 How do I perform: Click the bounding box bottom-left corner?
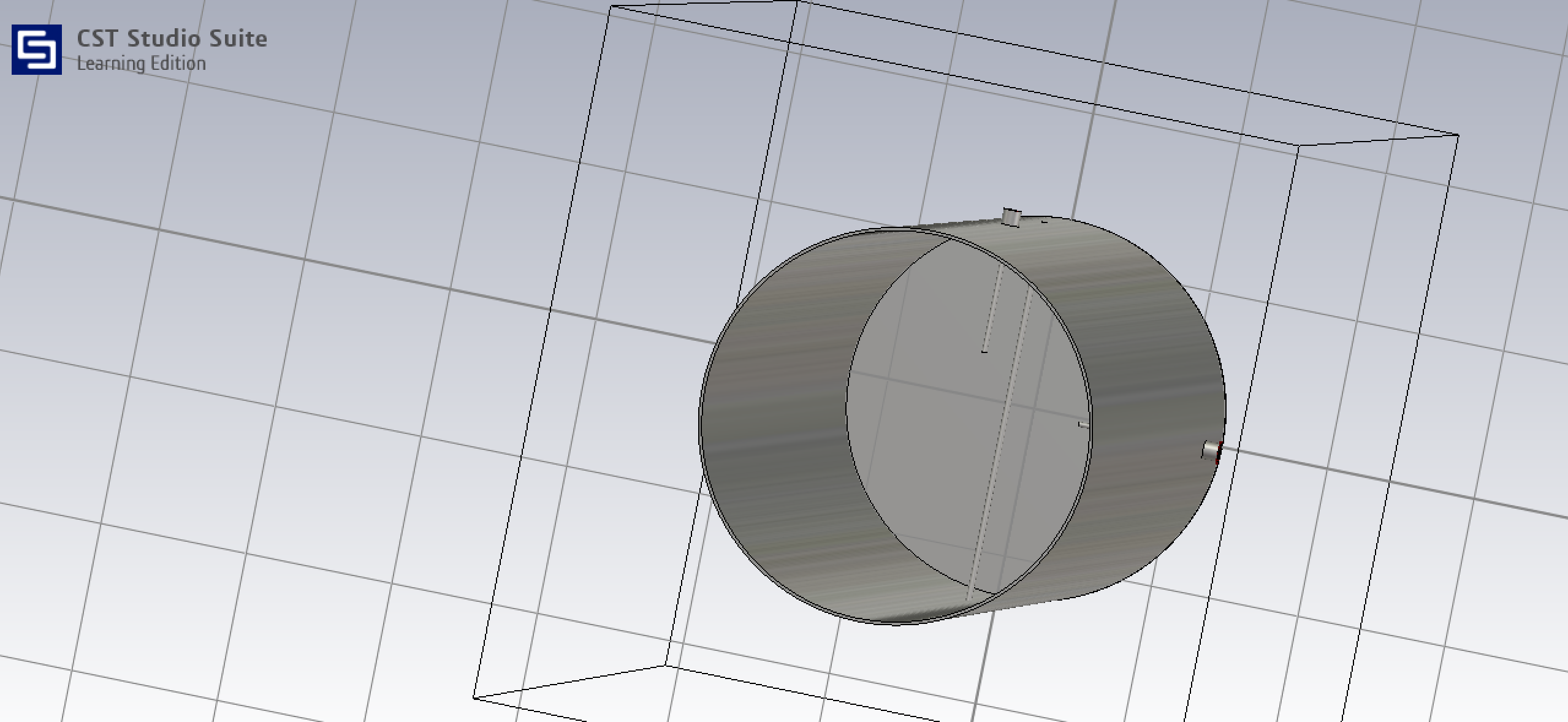[x=474, y=697]
